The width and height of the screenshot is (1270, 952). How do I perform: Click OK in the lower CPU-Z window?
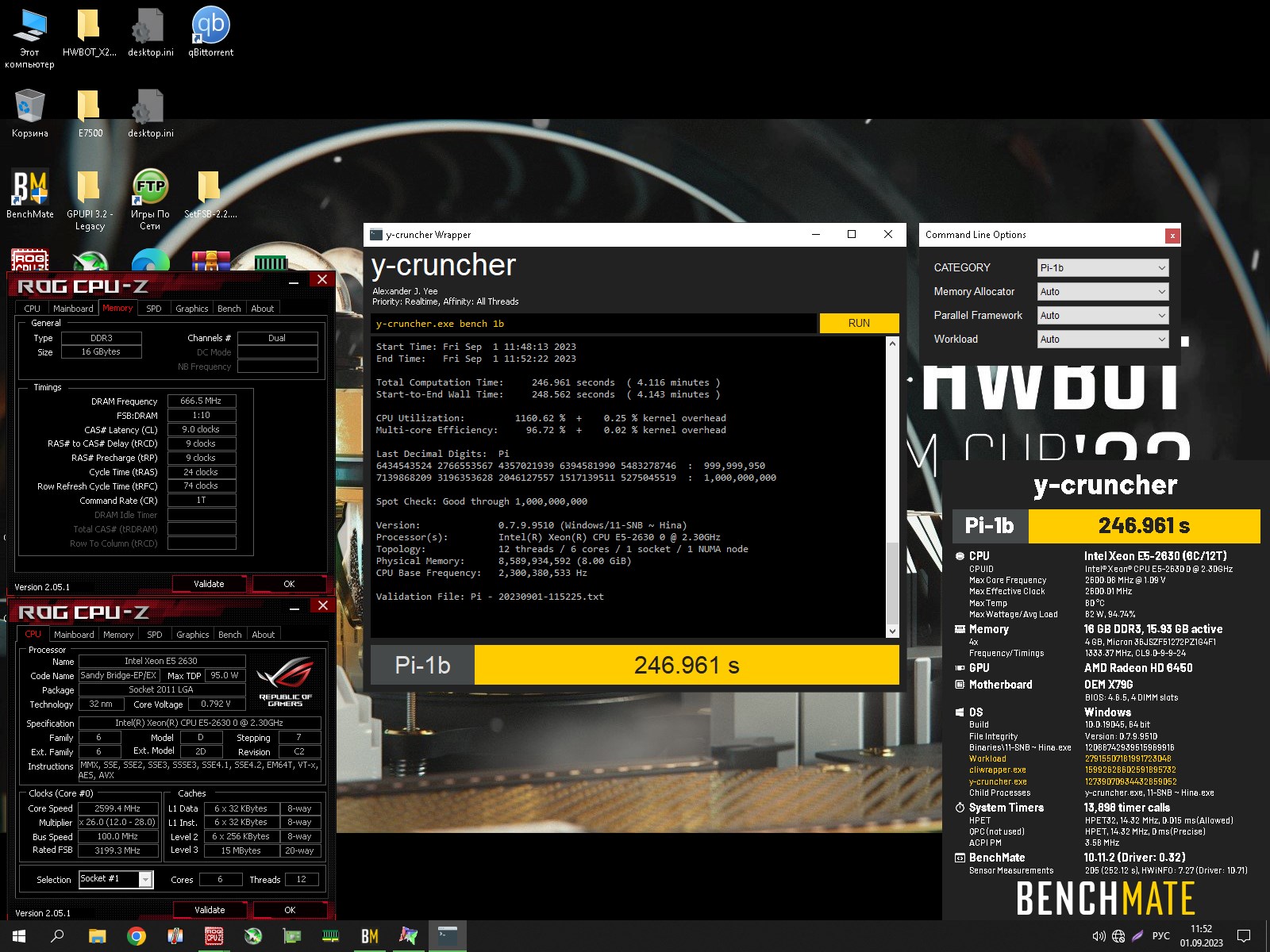290,910
